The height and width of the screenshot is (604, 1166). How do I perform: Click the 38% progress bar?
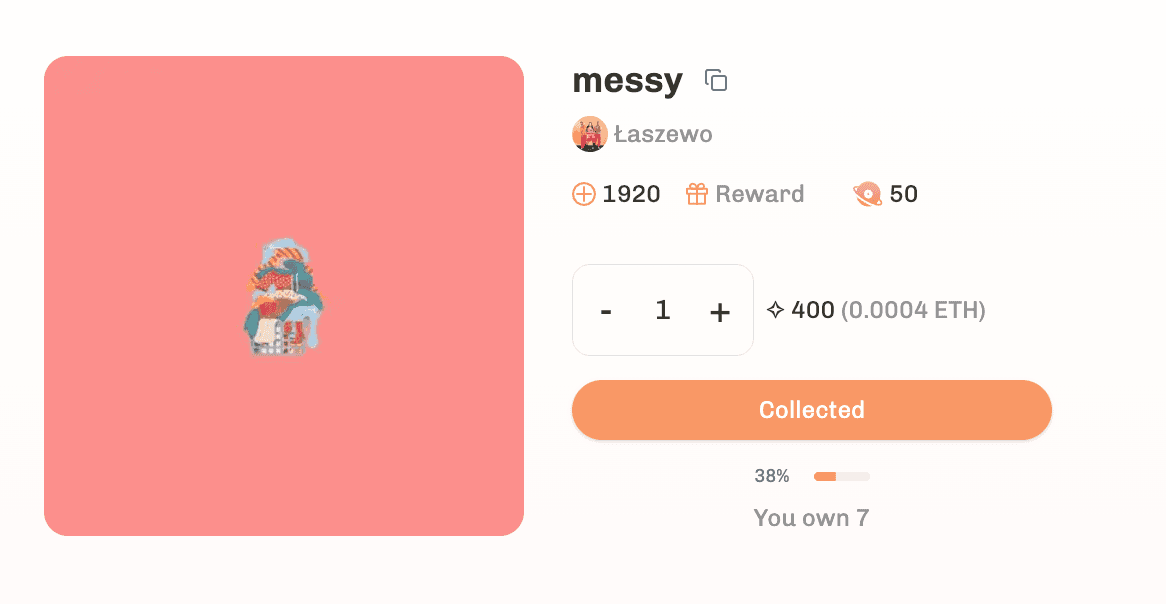click(x=842, y=476)
